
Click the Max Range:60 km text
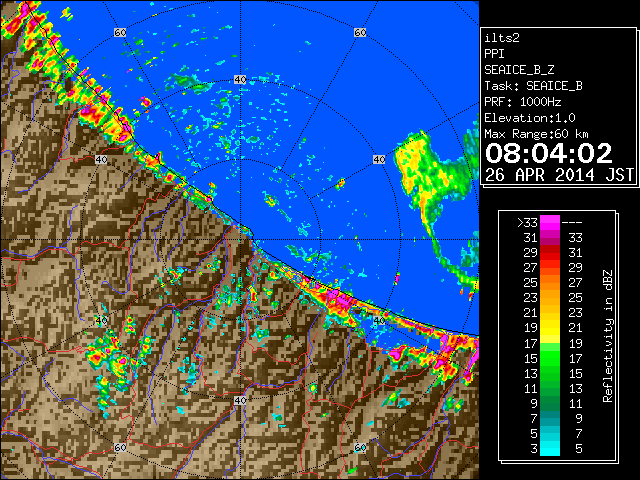pyautogui.click(x=536, y=134)
